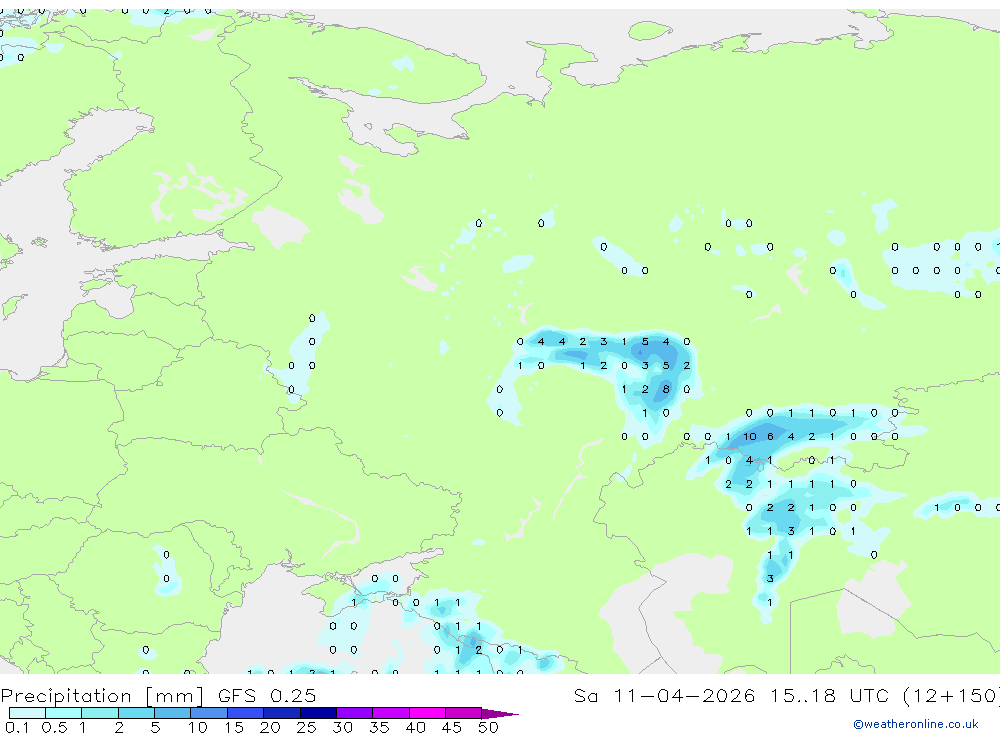Click the 'Precipitation [mm]' title text
The image size is (1000, 733).
point(103,696)
